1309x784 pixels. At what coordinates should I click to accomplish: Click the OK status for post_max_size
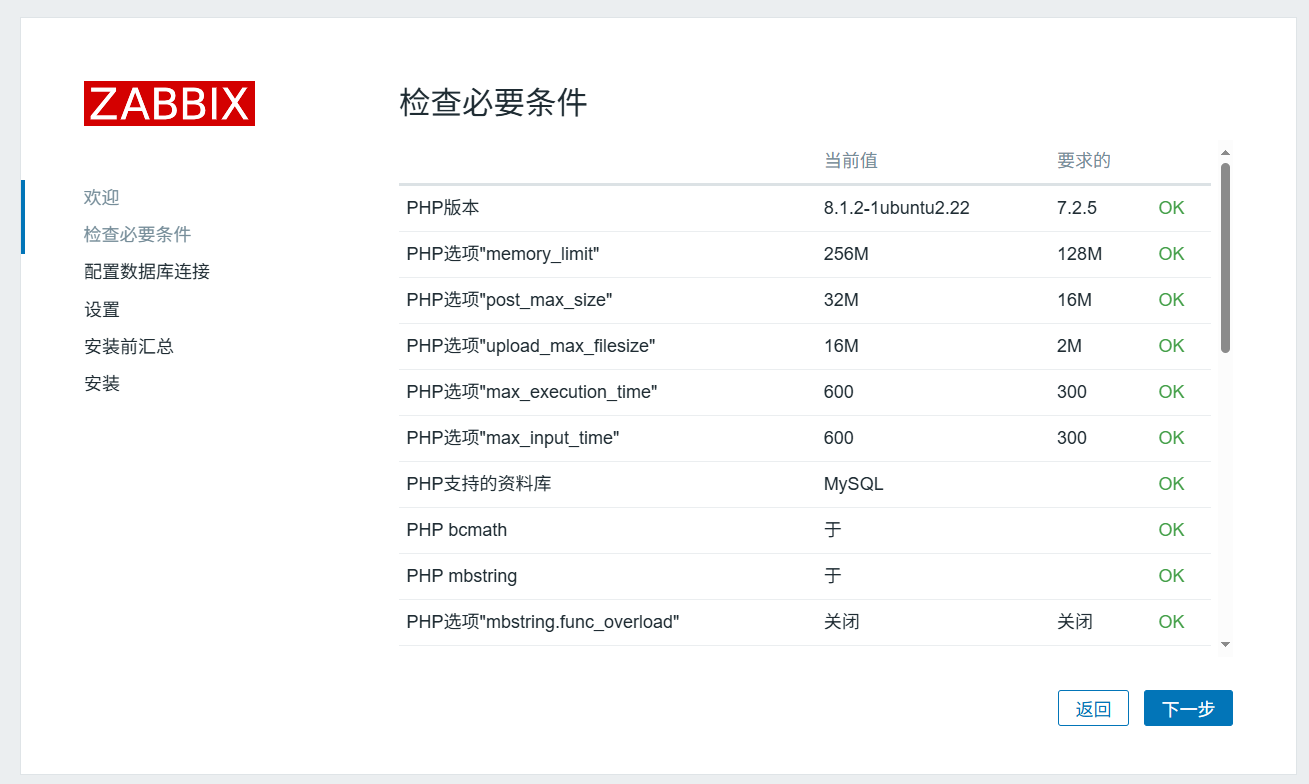pyautogui.click(x=1171, y=300)
